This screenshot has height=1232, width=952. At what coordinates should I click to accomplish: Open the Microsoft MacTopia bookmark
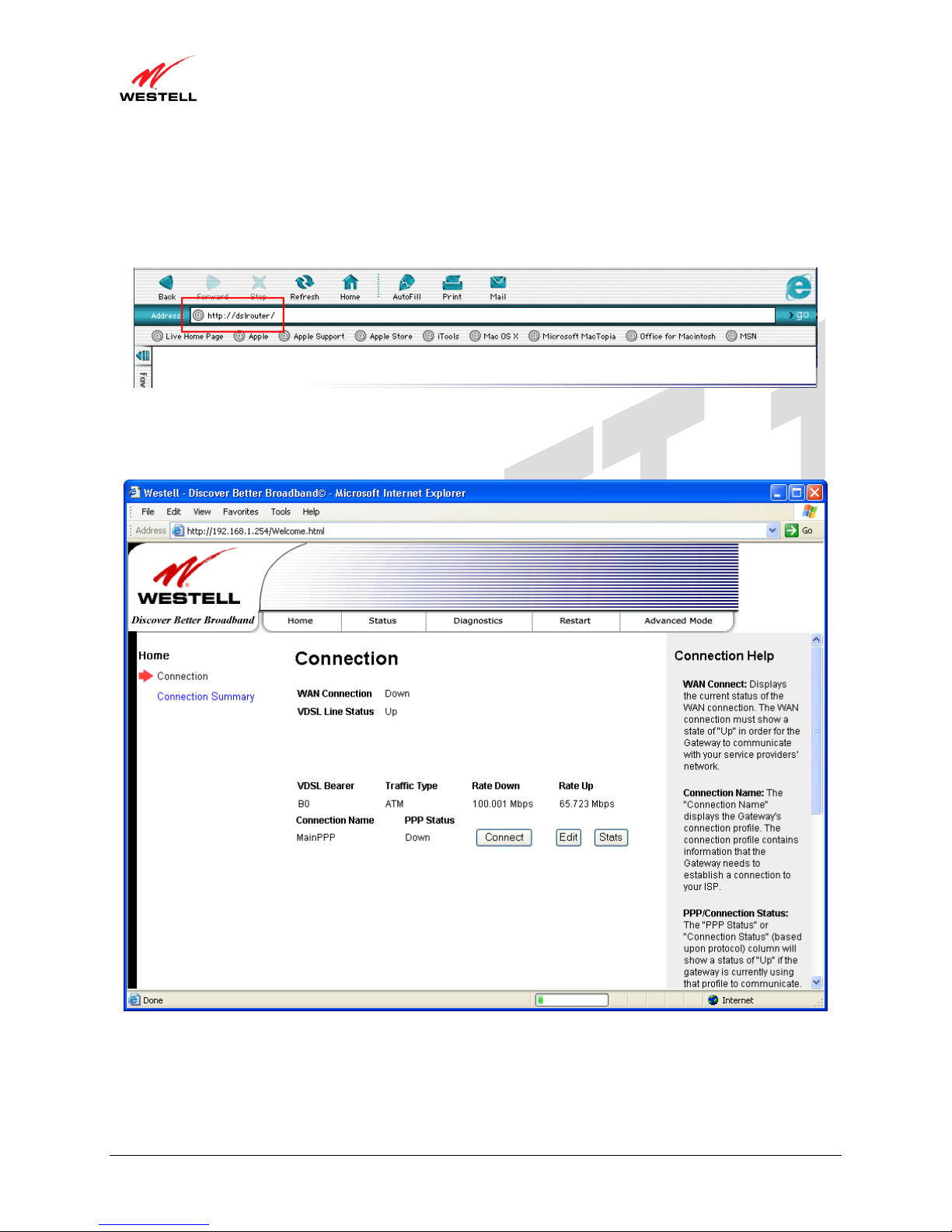pos(572,337)
